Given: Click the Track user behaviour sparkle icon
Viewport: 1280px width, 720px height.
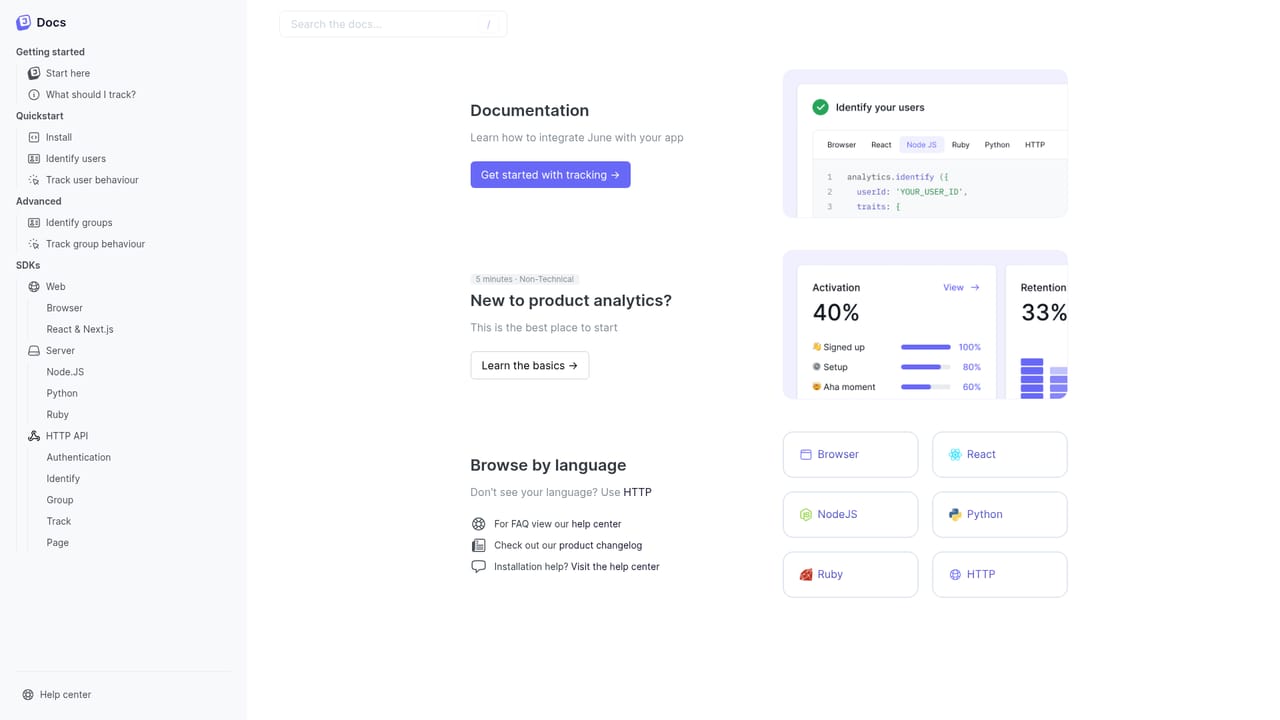Looking at the screenshot, I should tap(34, 180).
